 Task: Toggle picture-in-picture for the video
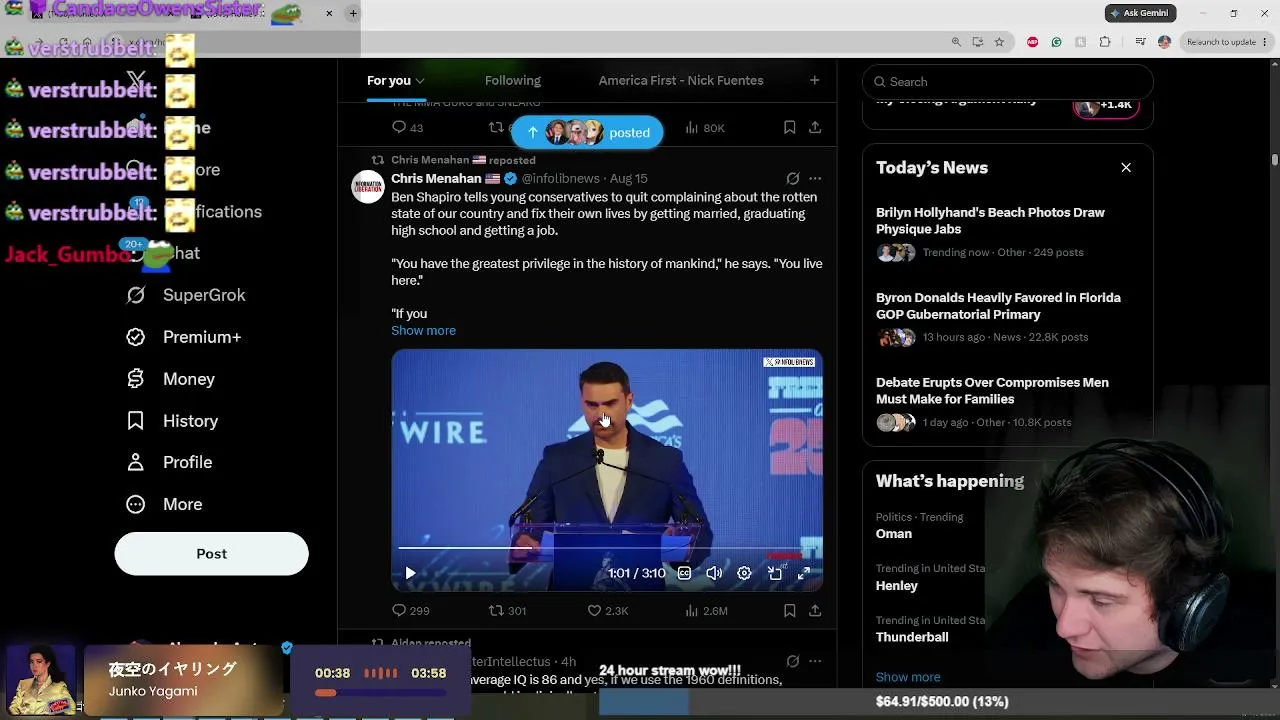pyautogui.click(x=774, y=573)
